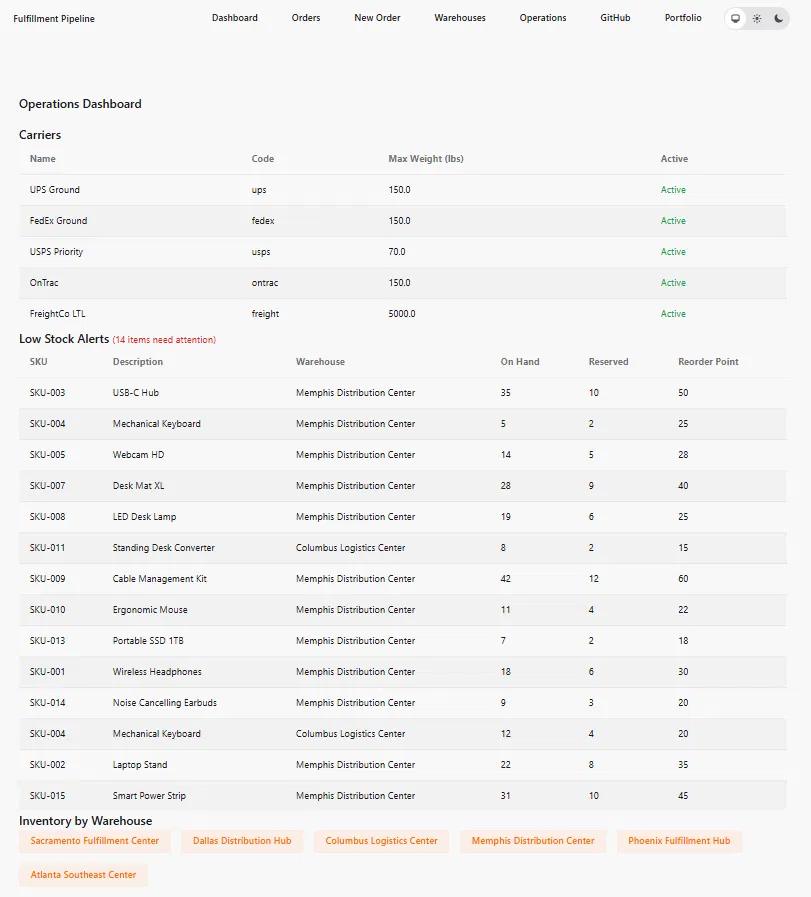The height and width of the screenshot is (897, 811).
Task: Select the Webcam HD description
Action: (x=138, y=455)
